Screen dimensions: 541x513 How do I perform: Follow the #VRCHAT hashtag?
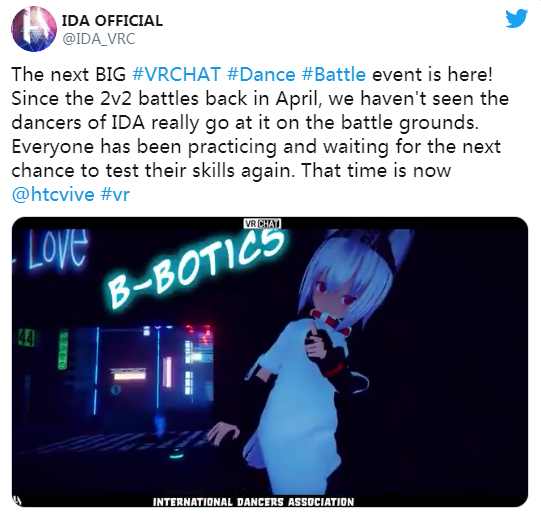pos(176,74)
